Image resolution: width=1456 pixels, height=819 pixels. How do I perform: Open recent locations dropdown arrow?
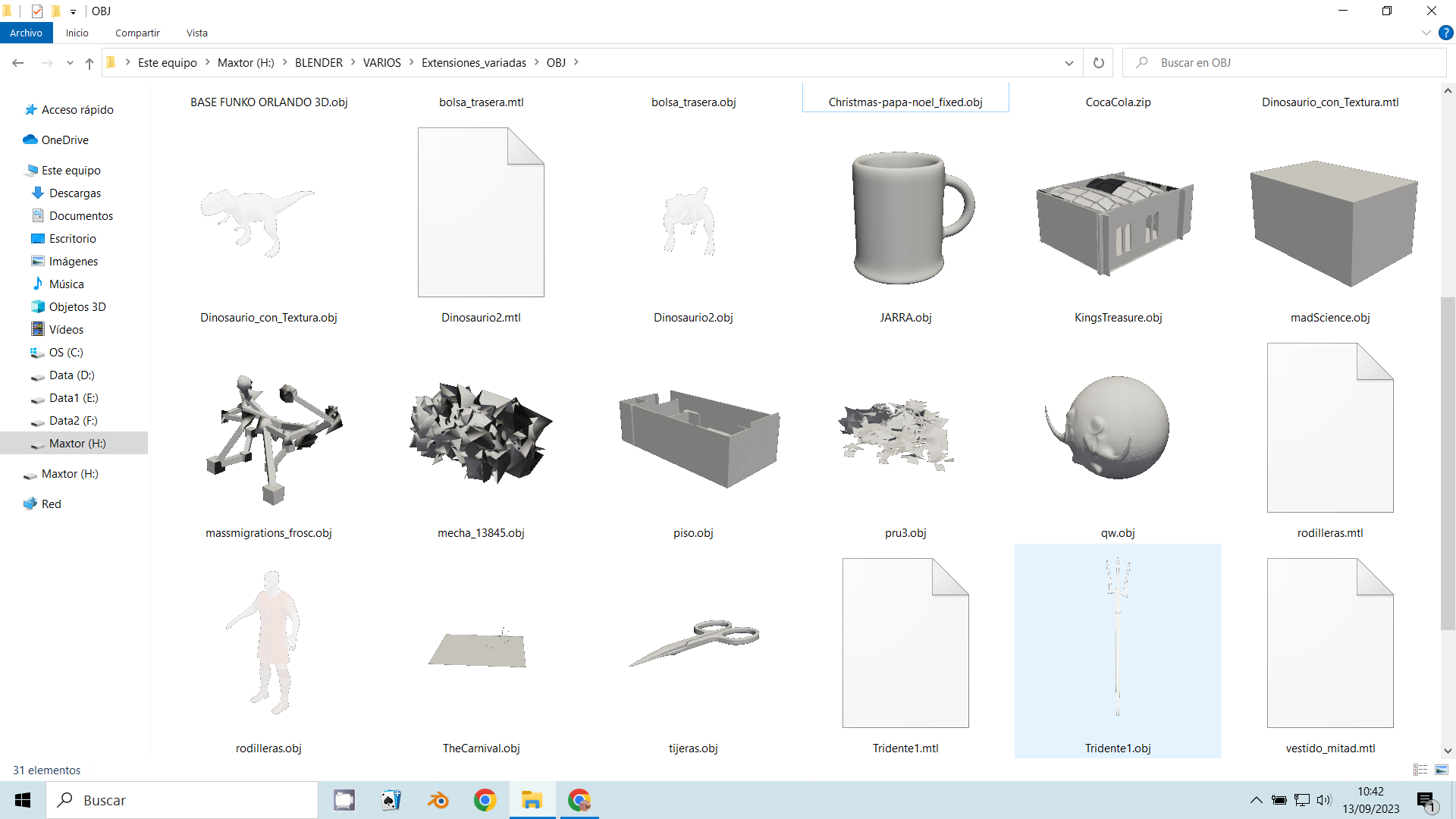[x=70, y=63]
